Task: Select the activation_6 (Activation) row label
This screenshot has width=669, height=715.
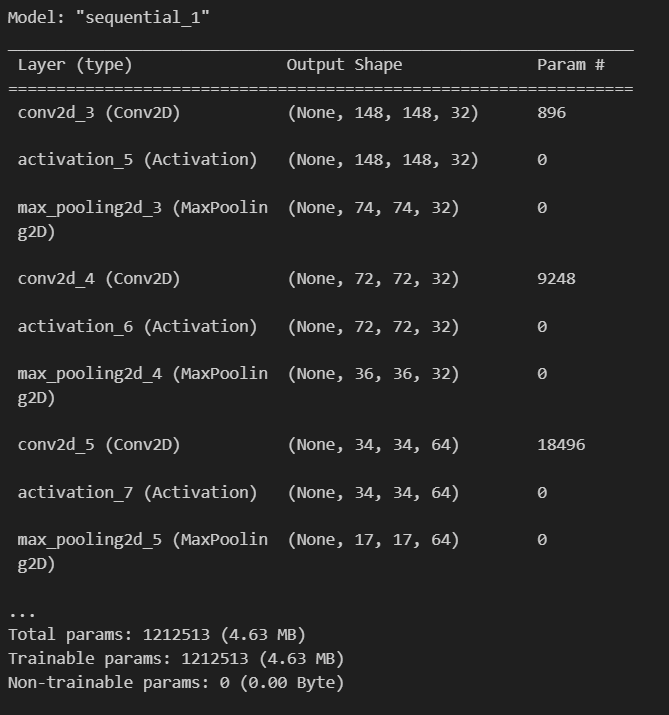Action: 137,326
